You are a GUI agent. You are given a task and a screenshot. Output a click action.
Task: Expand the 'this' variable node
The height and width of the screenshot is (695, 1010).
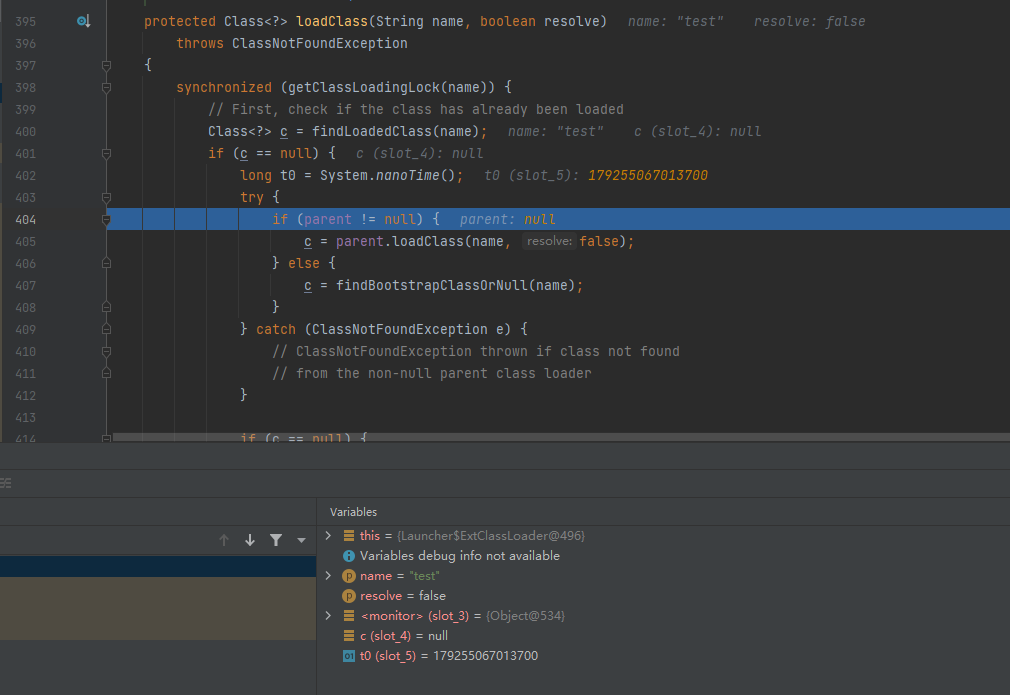point(329,535)
